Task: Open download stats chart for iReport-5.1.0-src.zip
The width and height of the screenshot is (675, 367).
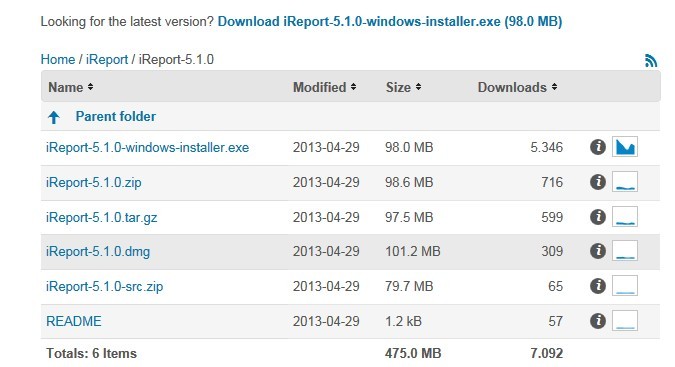Action: click(x=625, y=286)
